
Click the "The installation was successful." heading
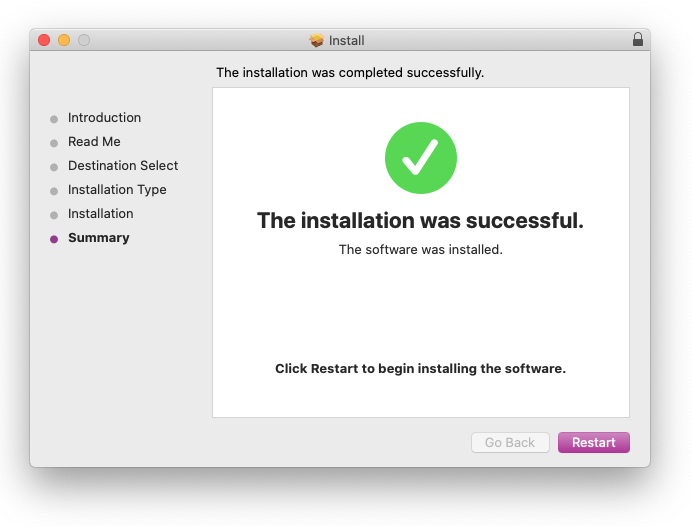coord(420,220)
